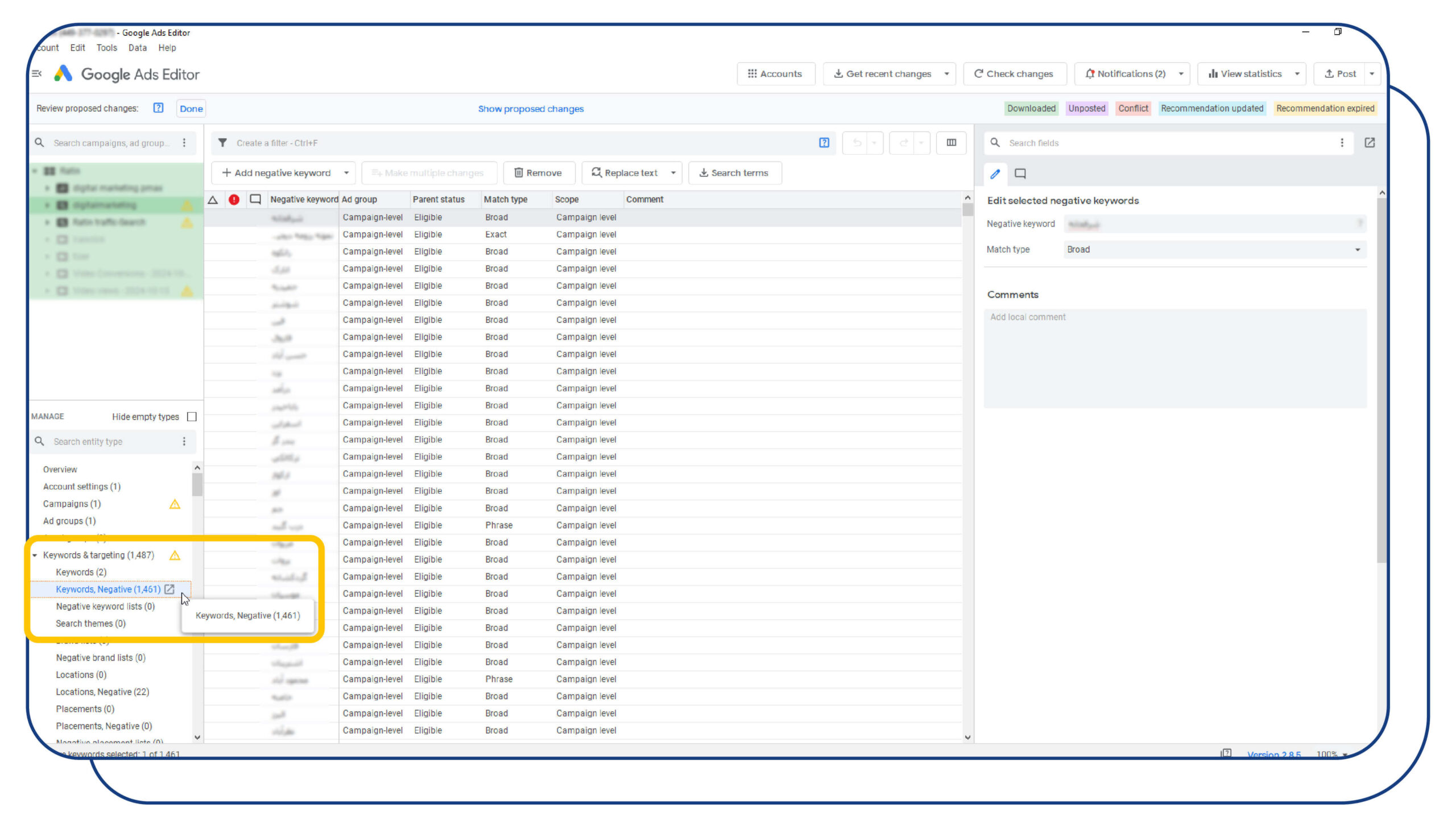The width and height of the screenshot is (1456, 824).
Task: Click Search terms download button
Action: (x=735, y=173)
